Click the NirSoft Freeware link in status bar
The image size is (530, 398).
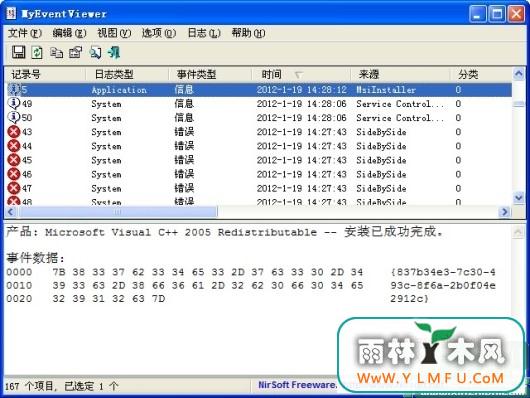coord(297,385)
